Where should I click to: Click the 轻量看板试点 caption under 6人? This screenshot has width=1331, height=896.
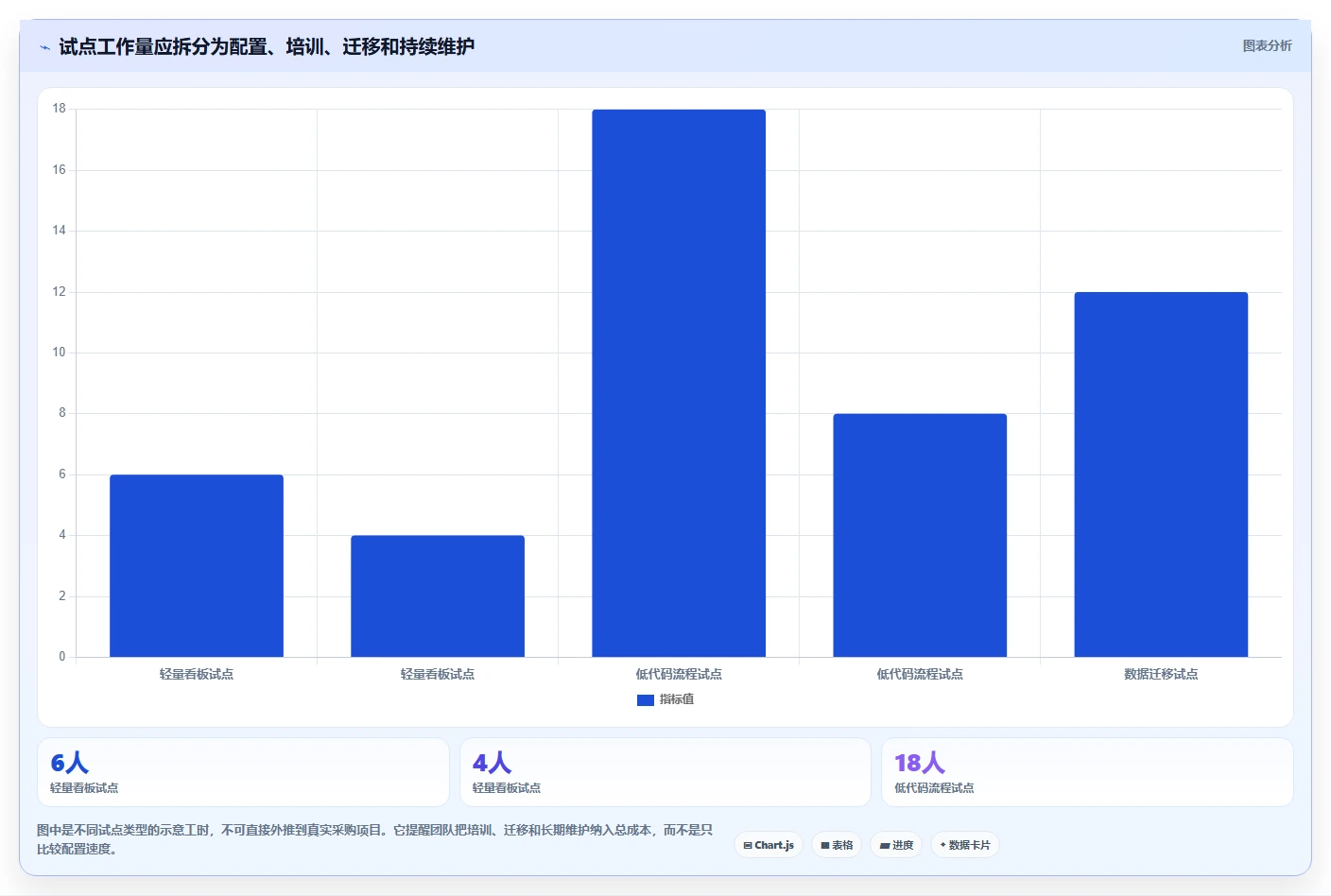[84, 788]
